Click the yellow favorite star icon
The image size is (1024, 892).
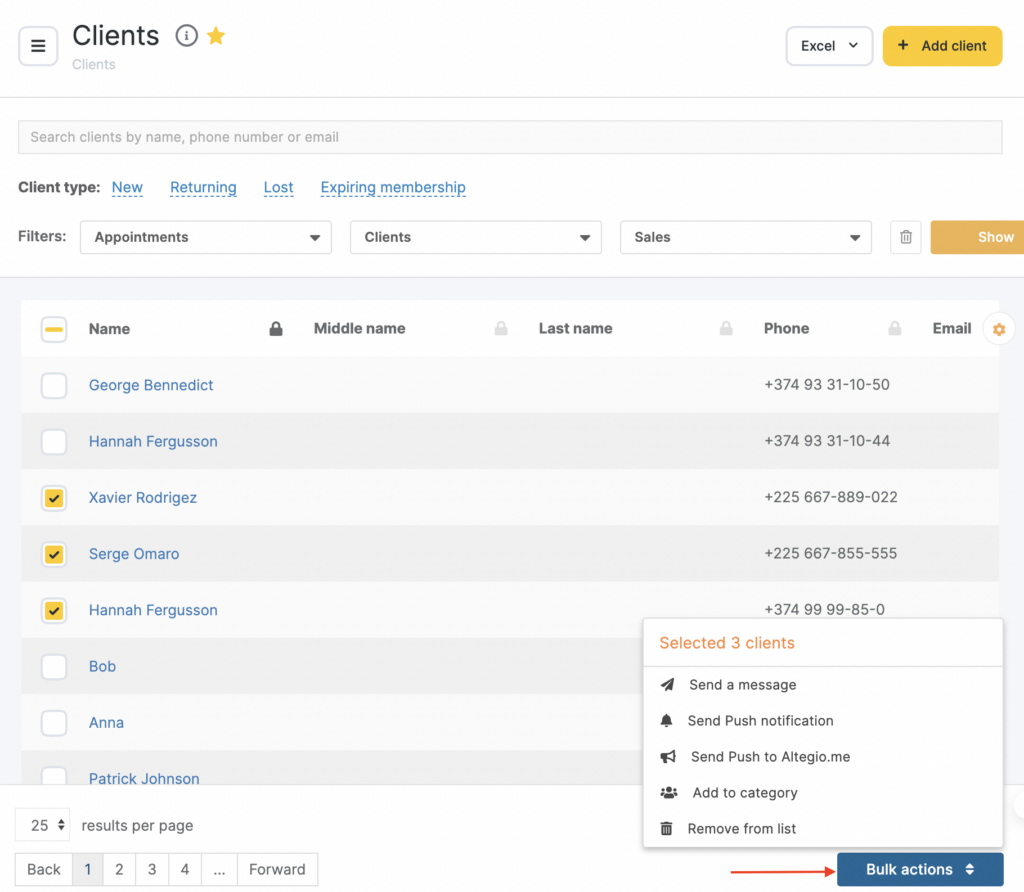coord(216,36)
